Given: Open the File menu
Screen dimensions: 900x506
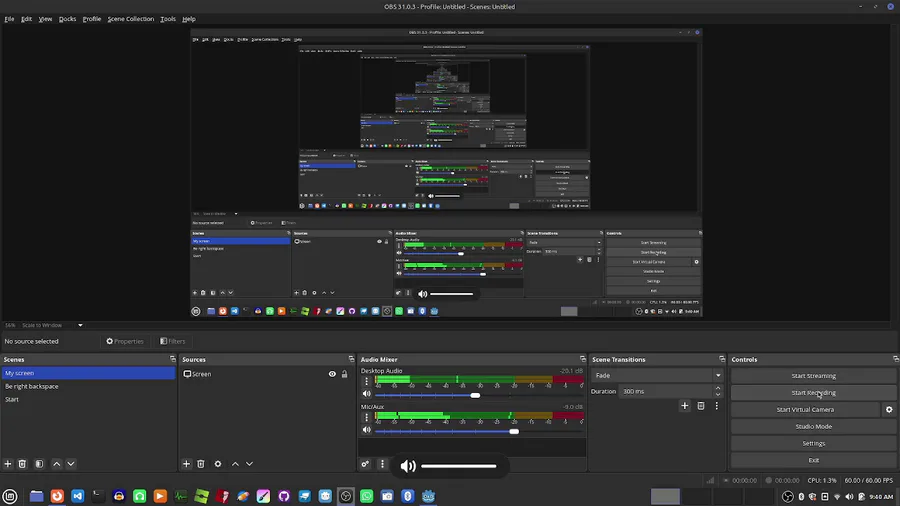Looking at the screenshot, I should 9,19.
